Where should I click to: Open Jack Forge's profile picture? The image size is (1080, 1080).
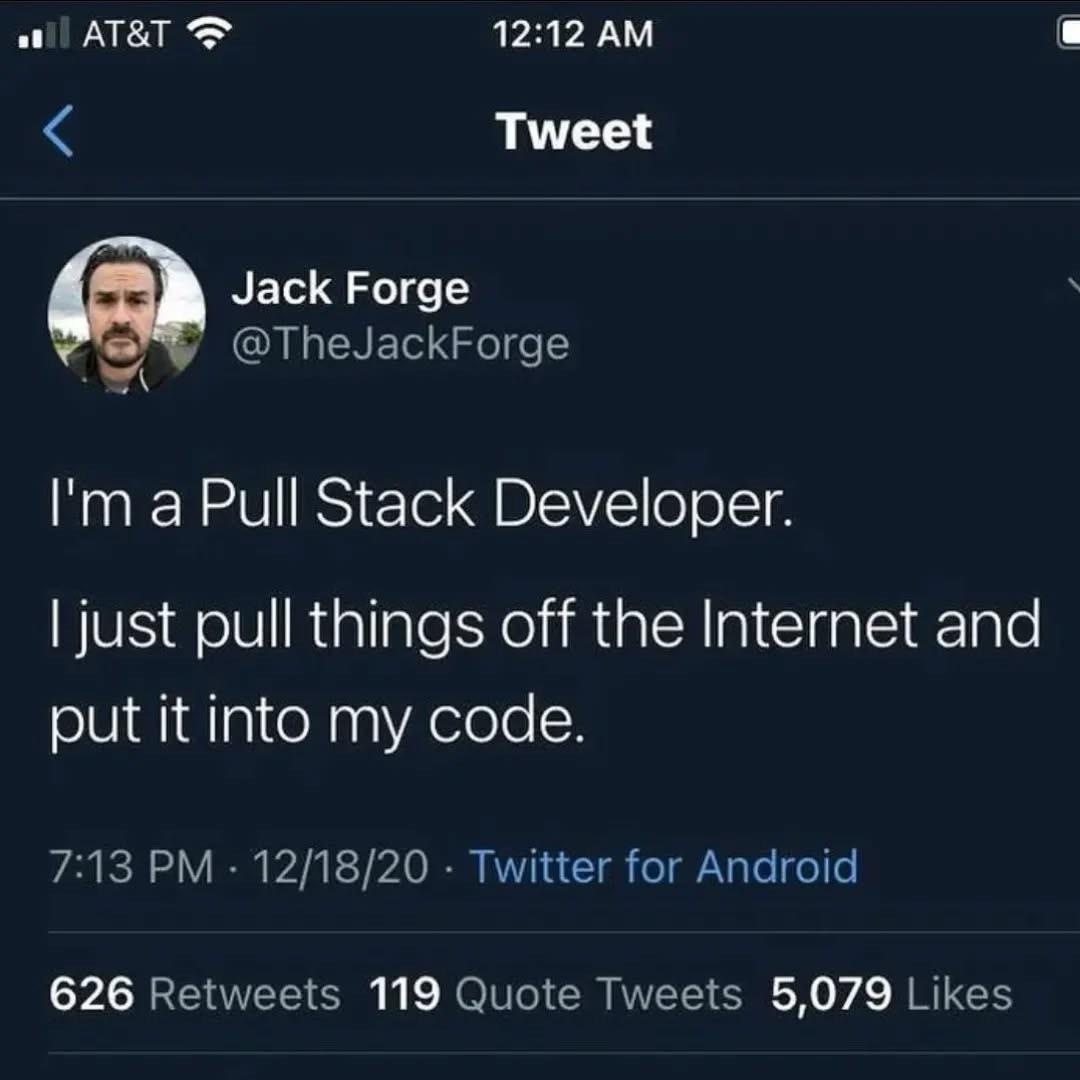[126, 315]
